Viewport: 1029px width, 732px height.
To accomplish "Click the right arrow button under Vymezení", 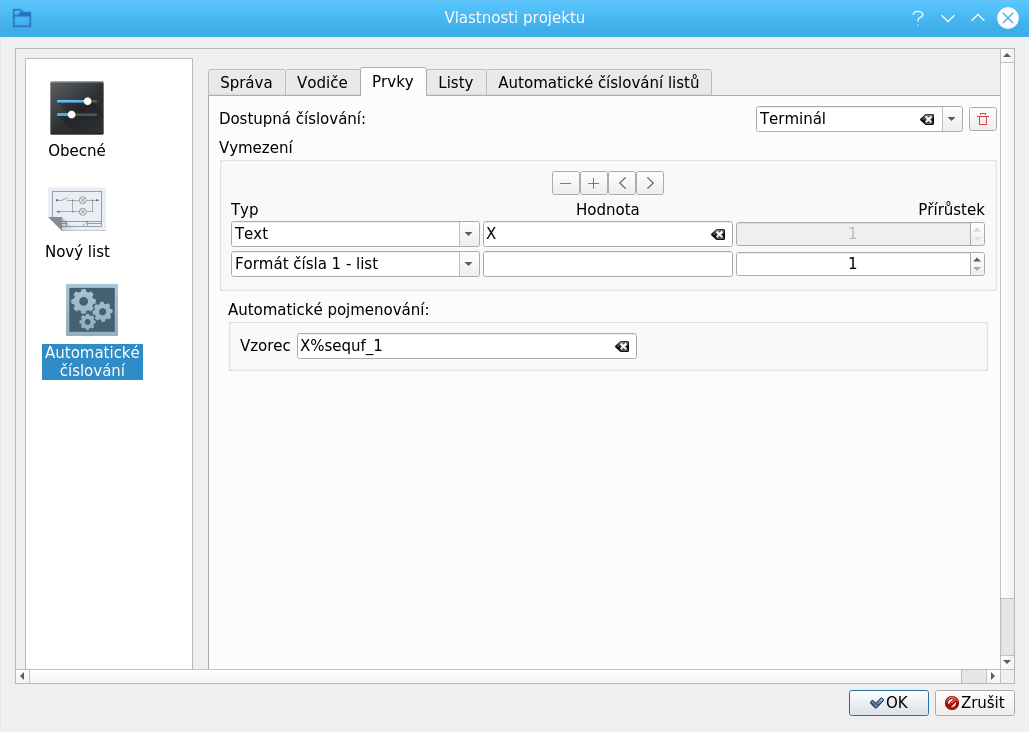I will click(650, 183).
